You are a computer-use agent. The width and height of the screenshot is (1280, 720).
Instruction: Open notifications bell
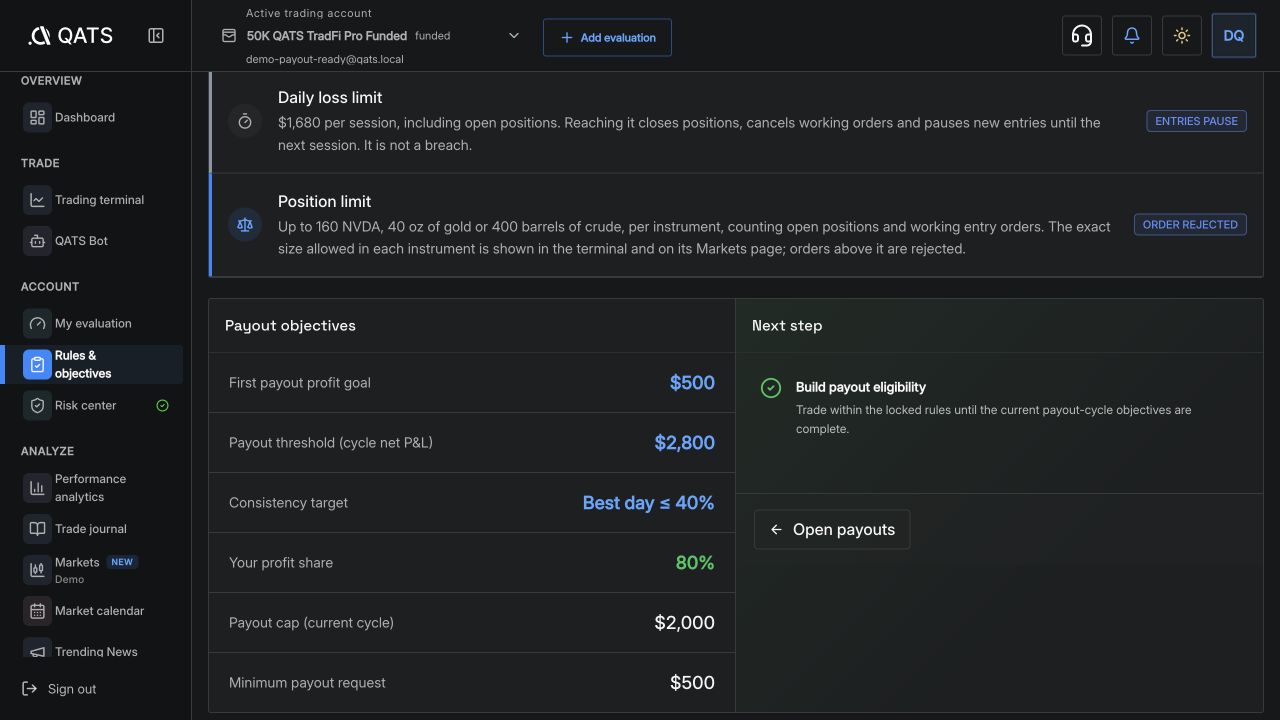pos(1131,36)
